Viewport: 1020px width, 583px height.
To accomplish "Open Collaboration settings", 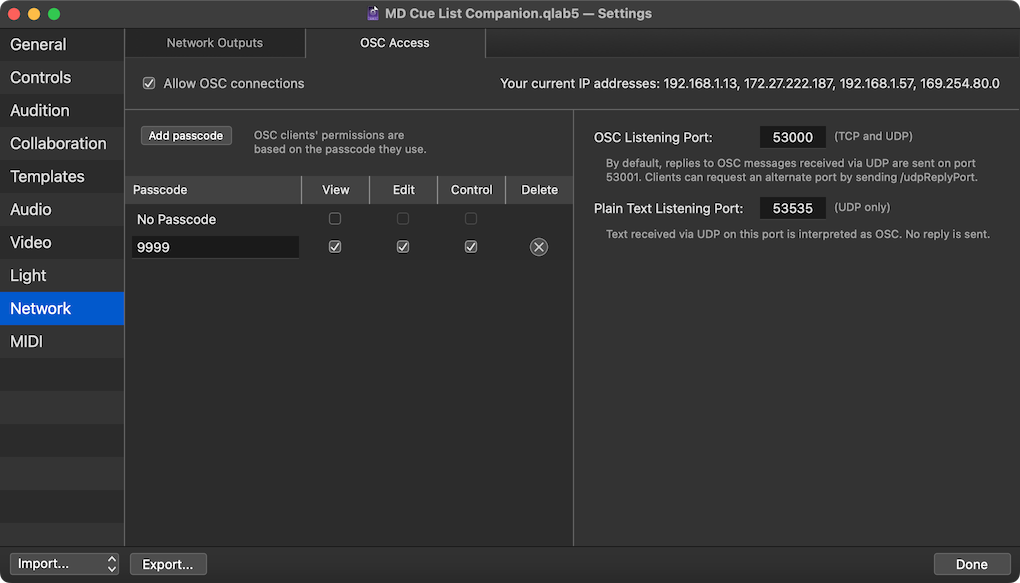I will (x=57, y=143).
